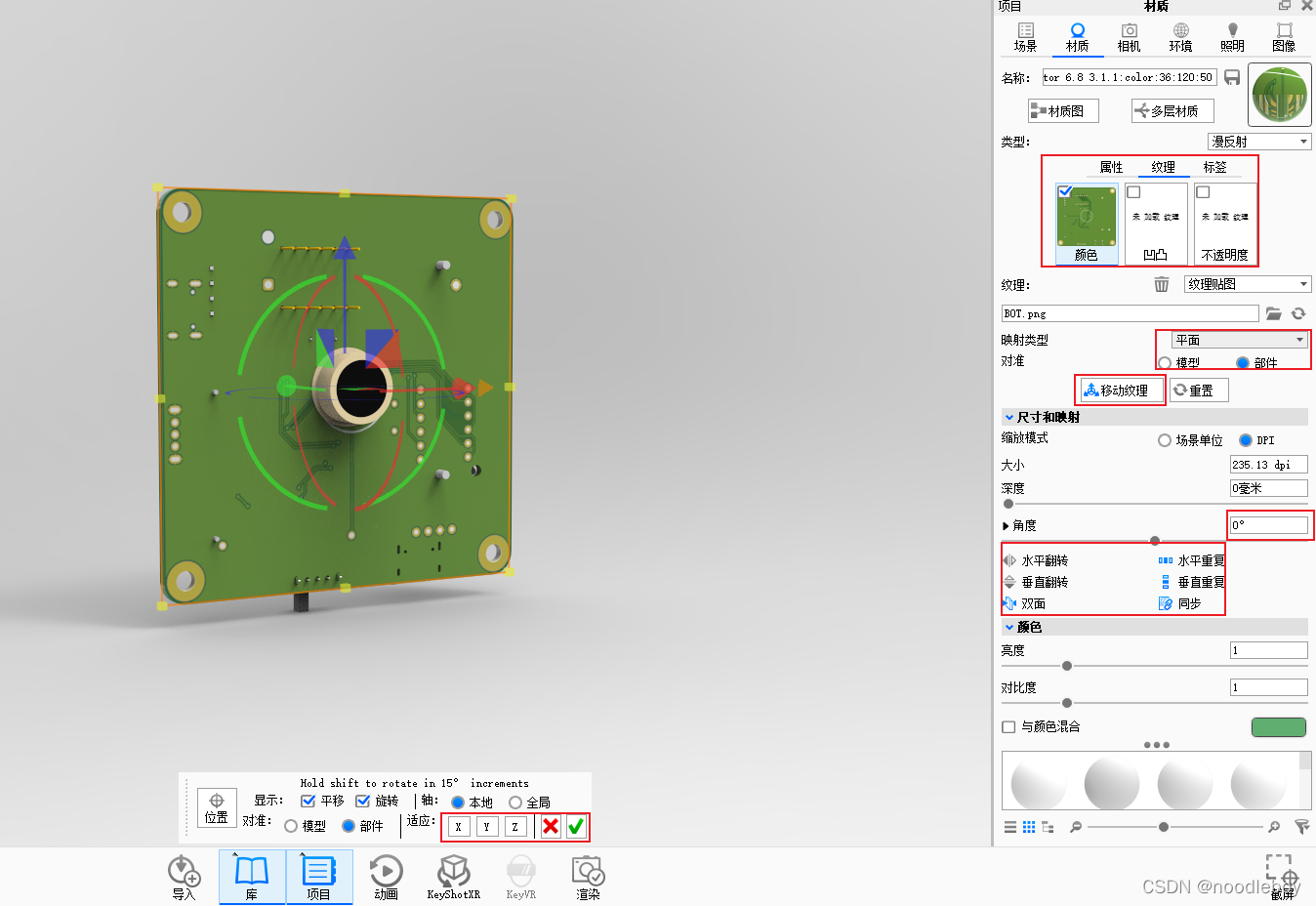Uncheck the 颜色 texture map checkbox
1316x906 pixels.
click(1065, 191)
